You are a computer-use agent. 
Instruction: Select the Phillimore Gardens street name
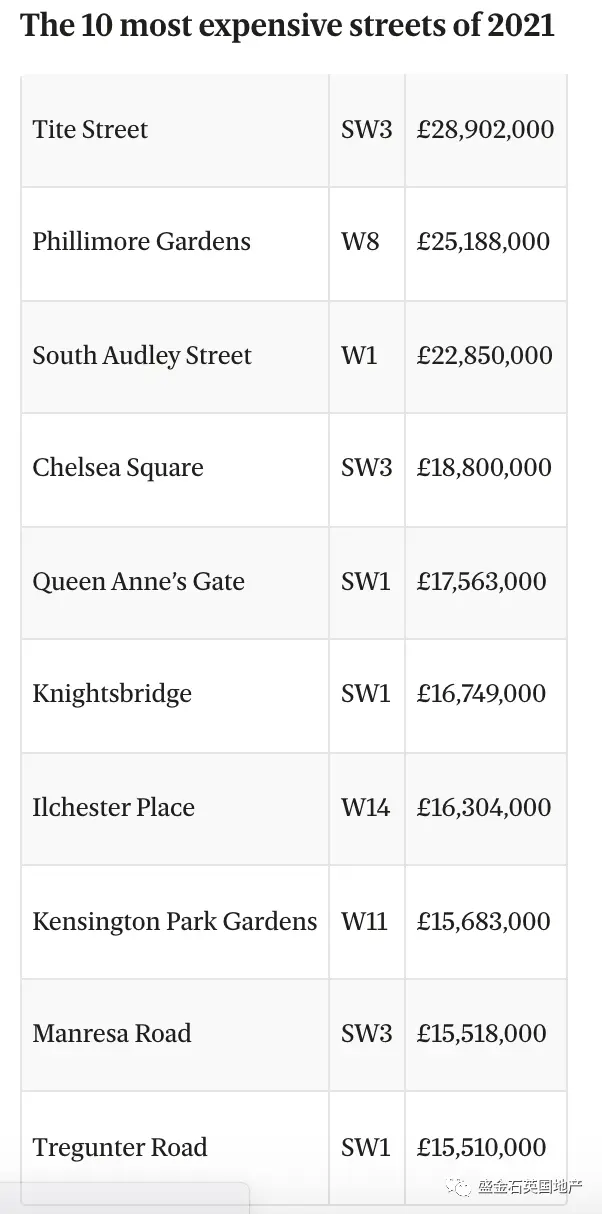(141, 242)
